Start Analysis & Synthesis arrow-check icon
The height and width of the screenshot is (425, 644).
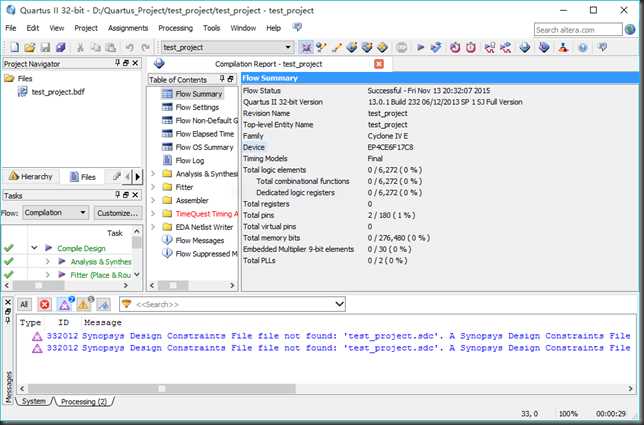(436, 47)
